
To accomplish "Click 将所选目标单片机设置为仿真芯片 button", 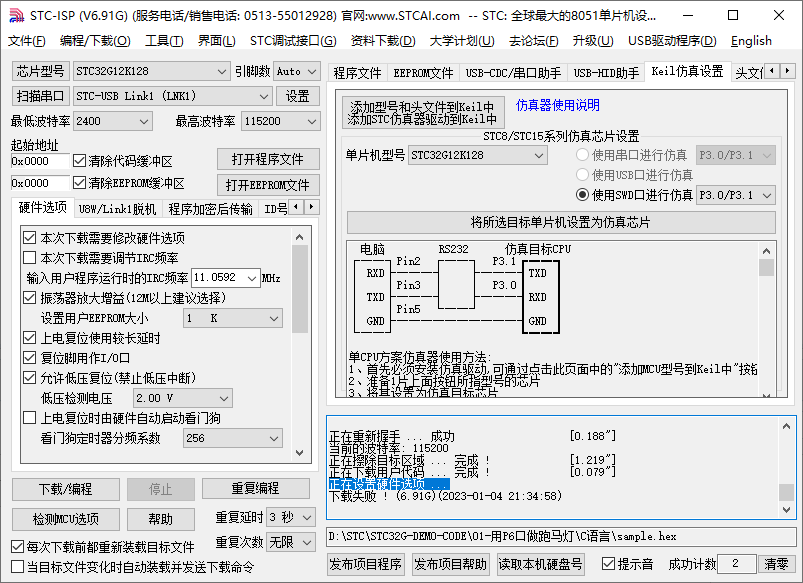I will coord(561,223).
